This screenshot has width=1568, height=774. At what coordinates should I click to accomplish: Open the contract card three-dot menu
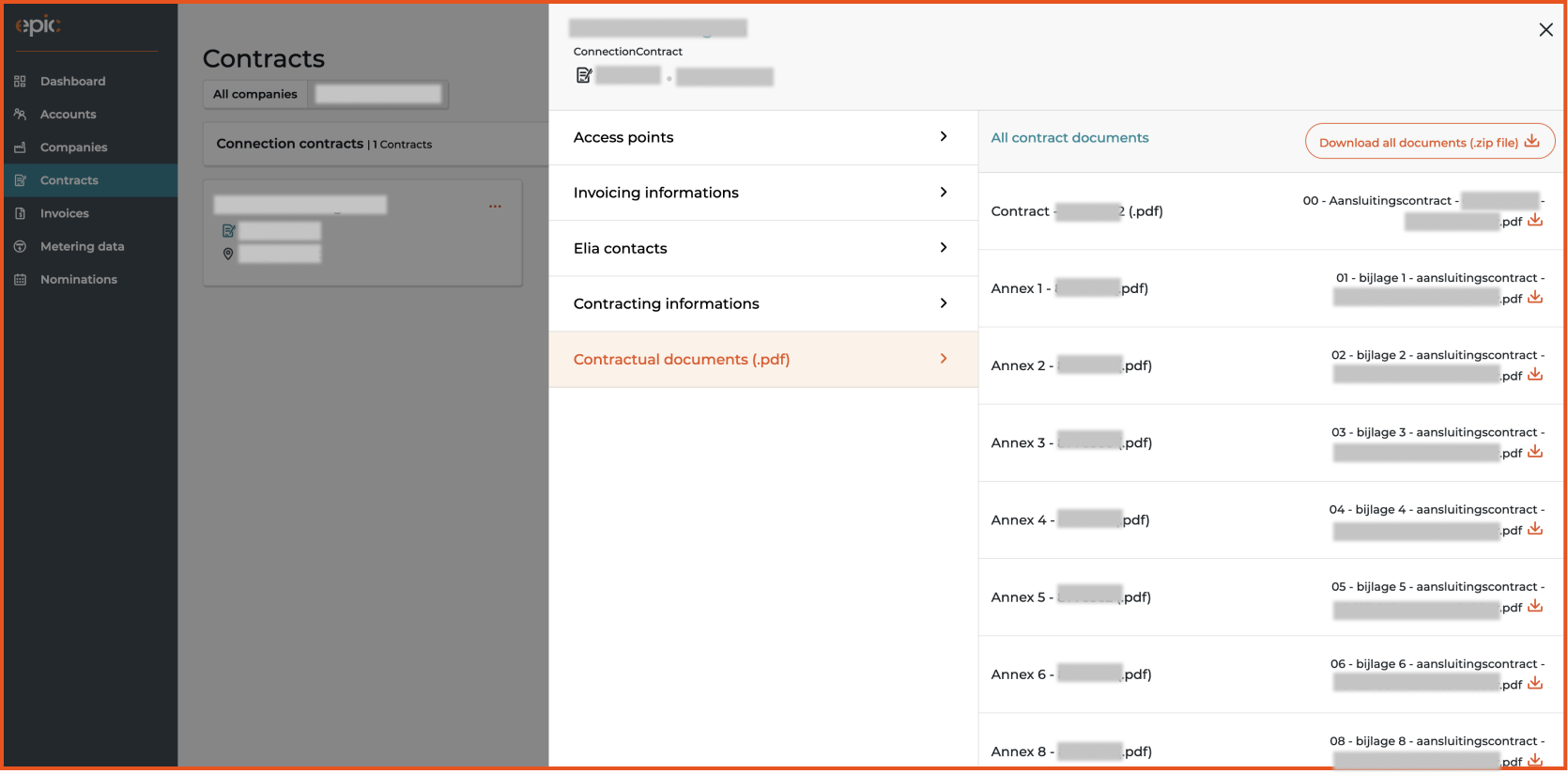click(x=495, y=206)
